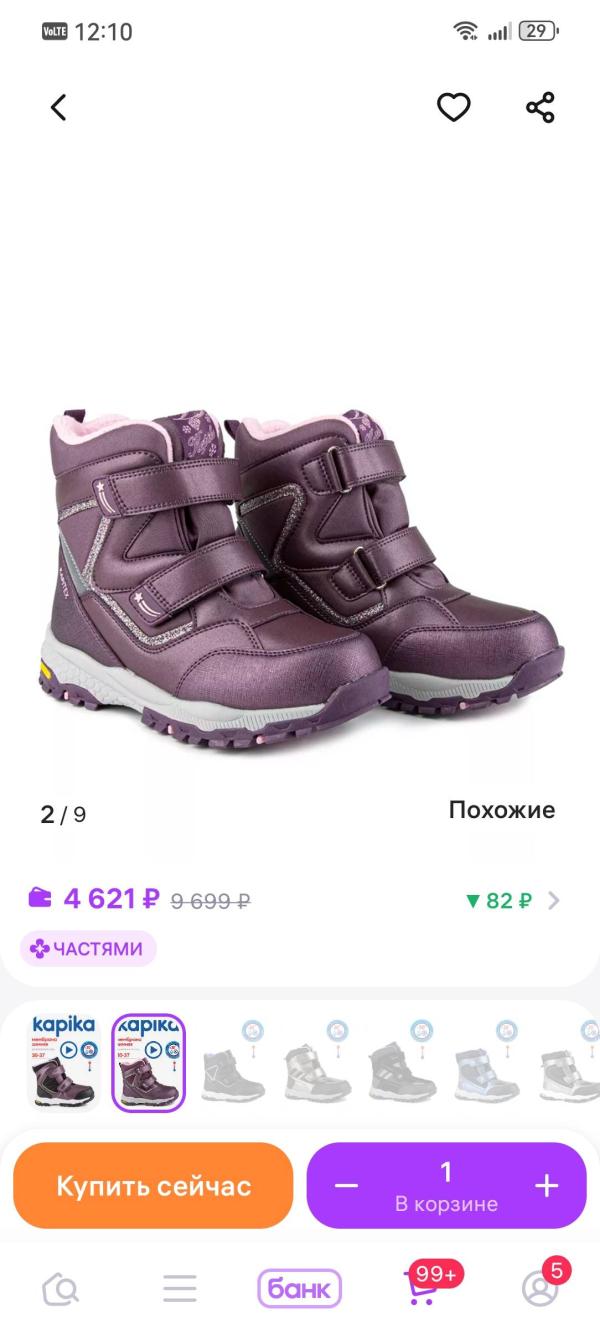Image resolution: width=600 pixels, height=1334 pixels.
Task: Open Похожие similar items
Action: click(502, 810)
